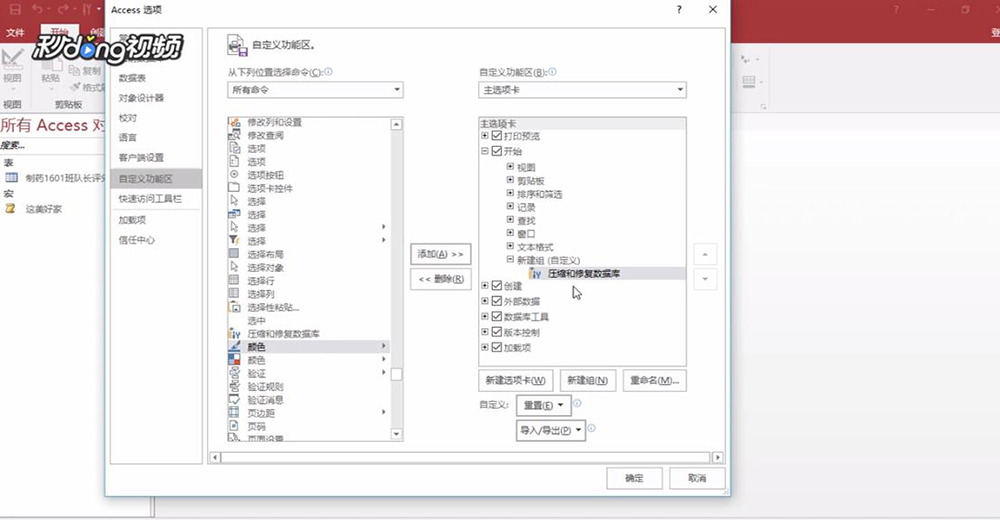Open the 快速访问工具栏 options category
The height and width of the screenshot is (520, 1000).
[x=150, y=198]
